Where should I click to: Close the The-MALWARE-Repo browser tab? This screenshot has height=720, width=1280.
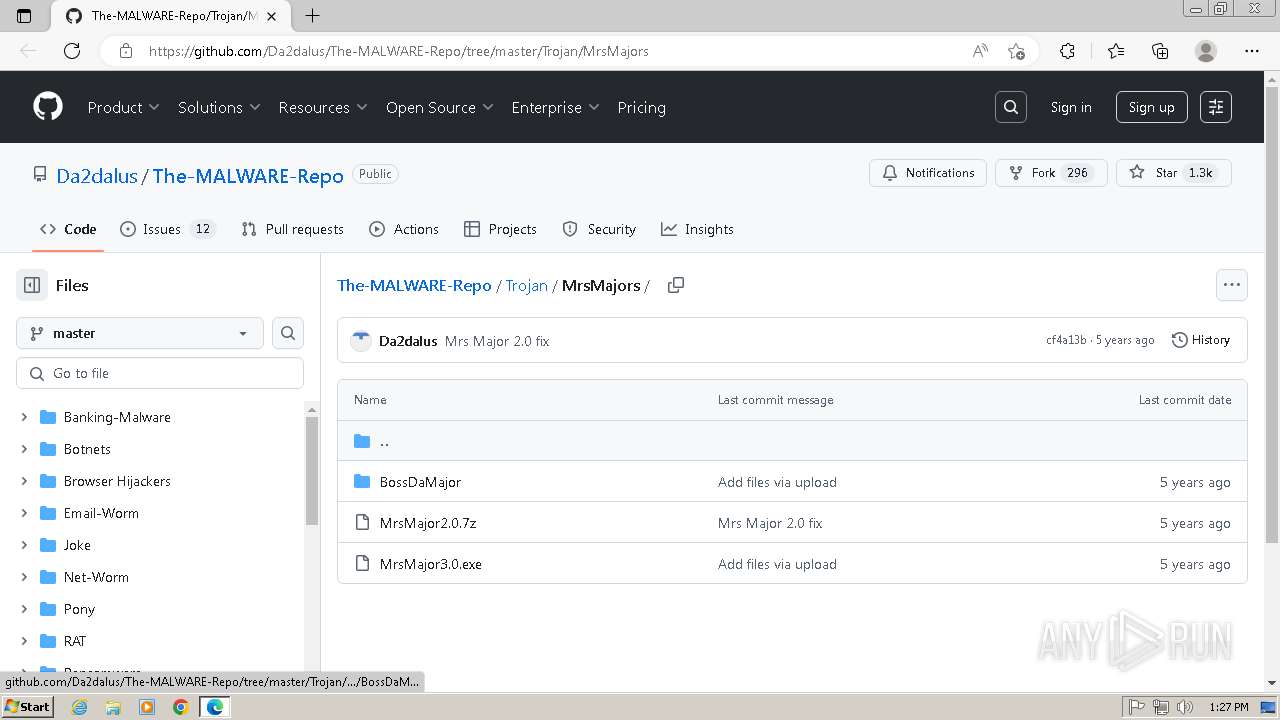272,16
